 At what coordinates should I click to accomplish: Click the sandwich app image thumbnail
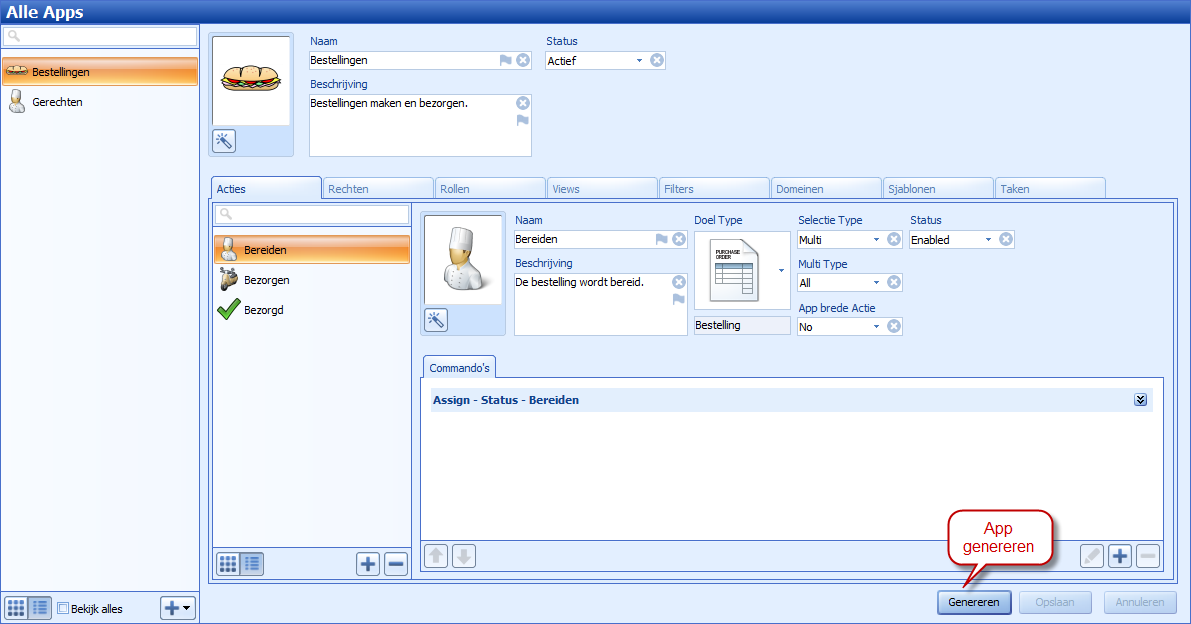pos(251,80)
